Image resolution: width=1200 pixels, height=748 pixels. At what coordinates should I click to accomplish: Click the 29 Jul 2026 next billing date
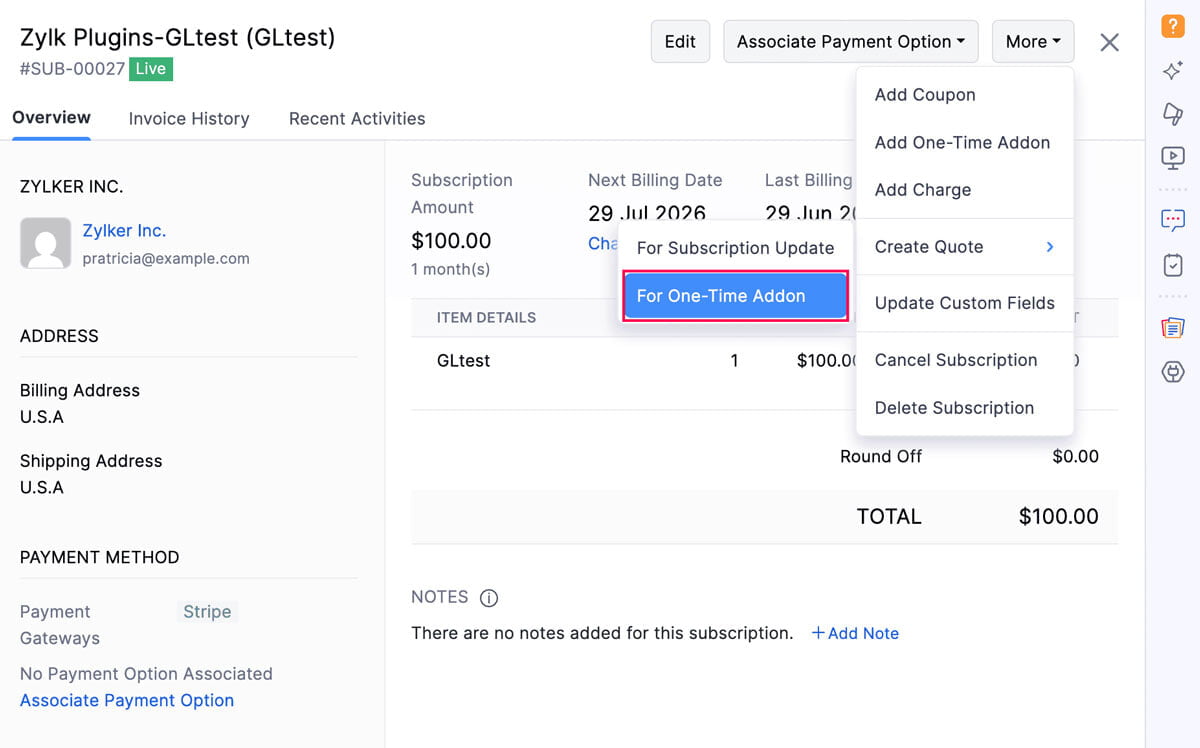[646, 213]
